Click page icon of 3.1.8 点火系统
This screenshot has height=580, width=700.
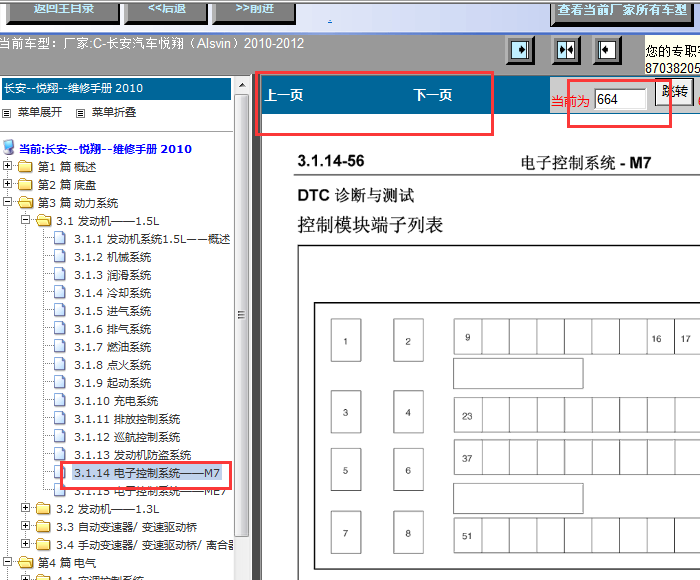(x=60, y=363)
